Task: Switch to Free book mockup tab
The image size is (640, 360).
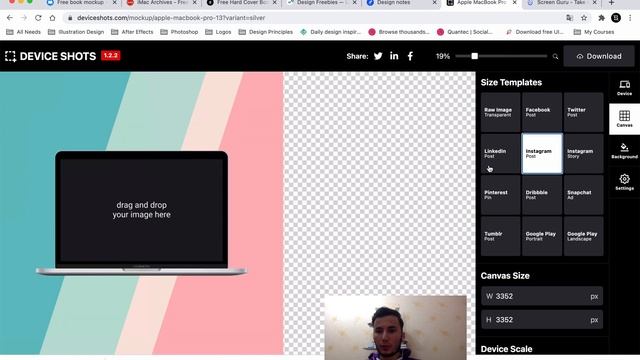Action: [x=81, y=3]
